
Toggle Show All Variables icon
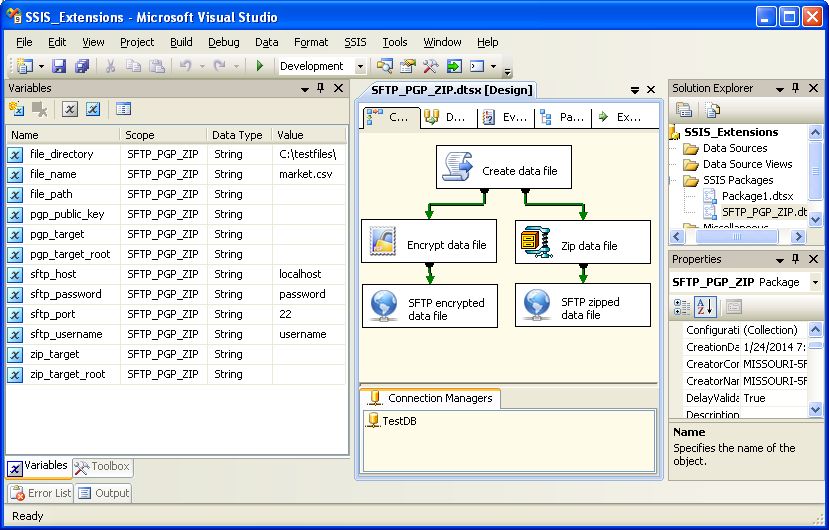93,109
